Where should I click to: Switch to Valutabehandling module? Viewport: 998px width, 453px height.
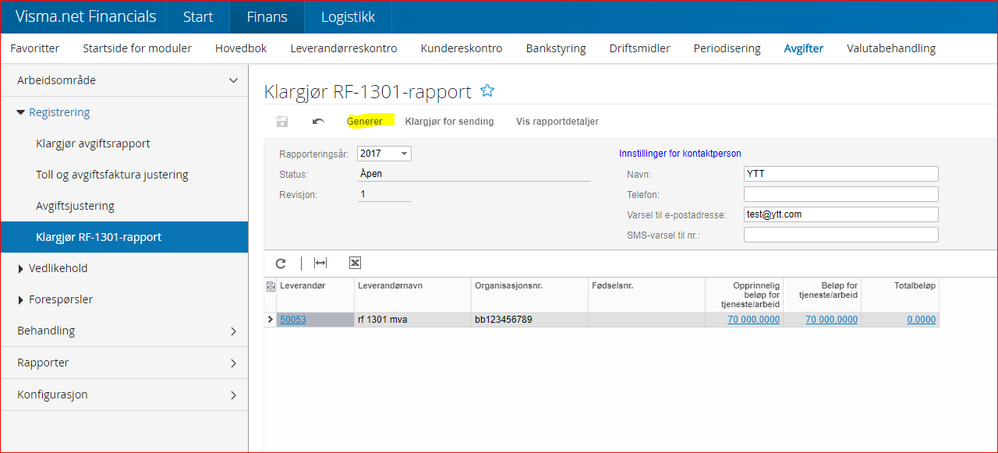pos(891,48)
